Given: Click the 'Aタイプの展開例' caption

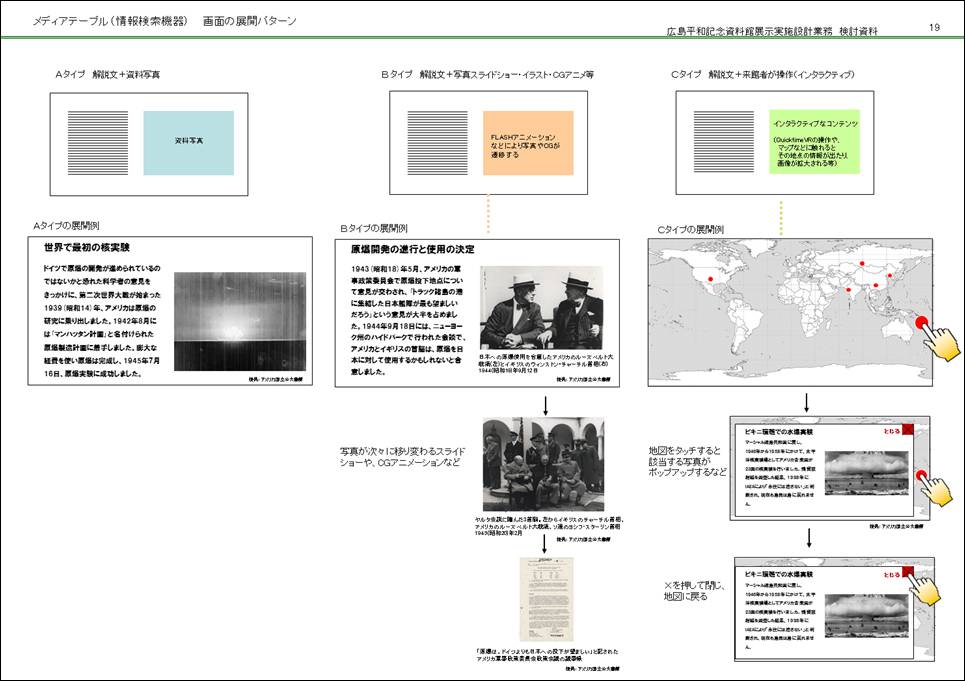Looking at the screenshot, I should tap(66, 226).
